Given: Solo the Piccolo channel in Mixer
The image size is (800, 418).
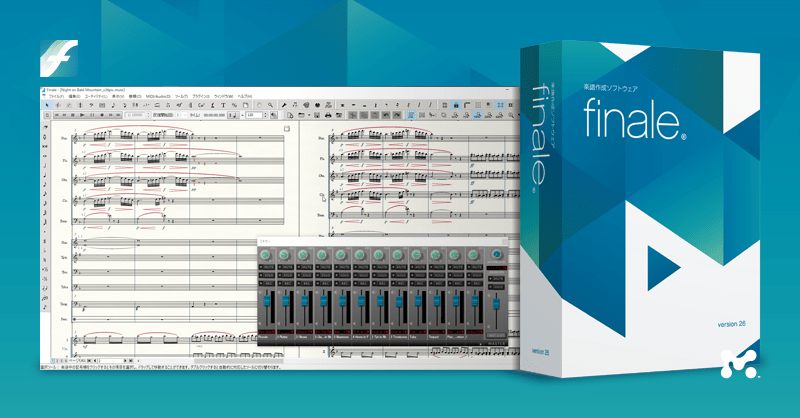Looking at the screenshot, I should click(266, 275).
